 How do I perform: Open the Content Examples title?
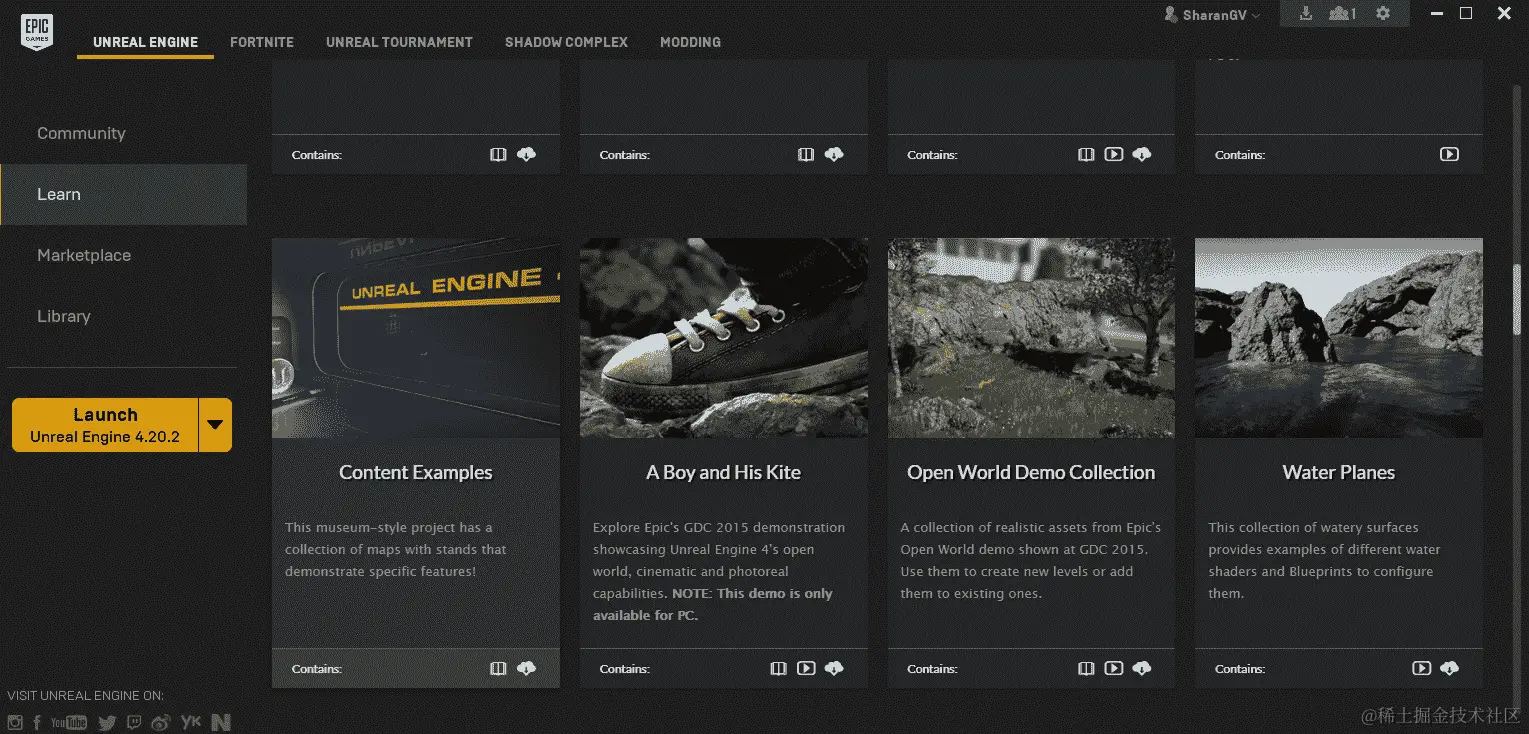(416, 472)
